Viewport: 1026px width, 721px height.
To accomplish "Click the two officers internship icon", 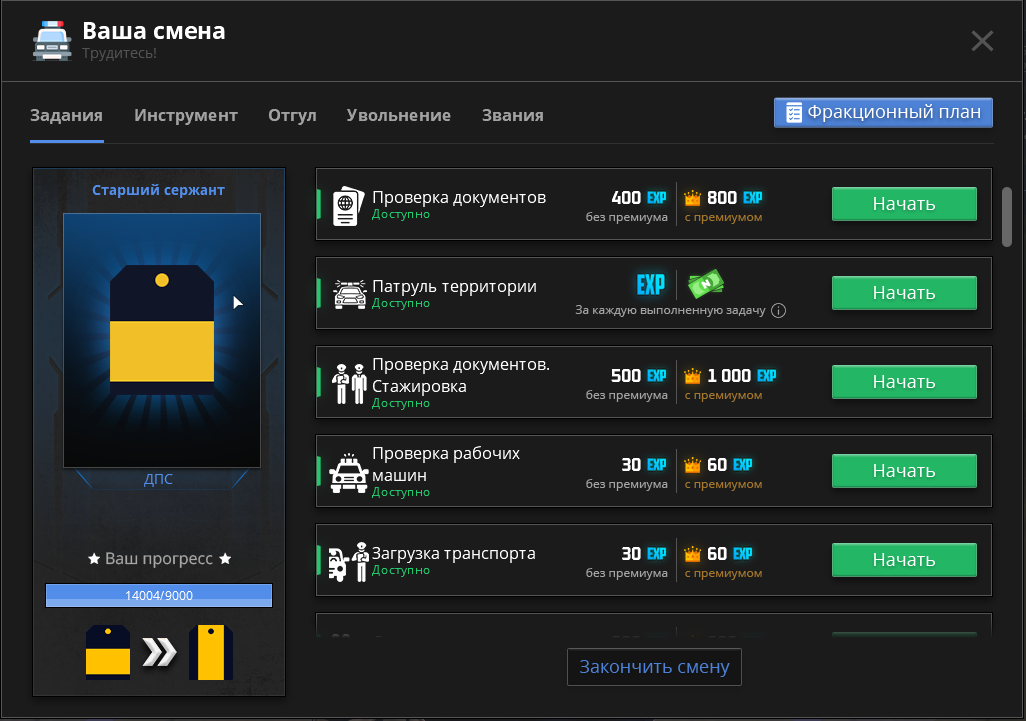I will [348, 382].
